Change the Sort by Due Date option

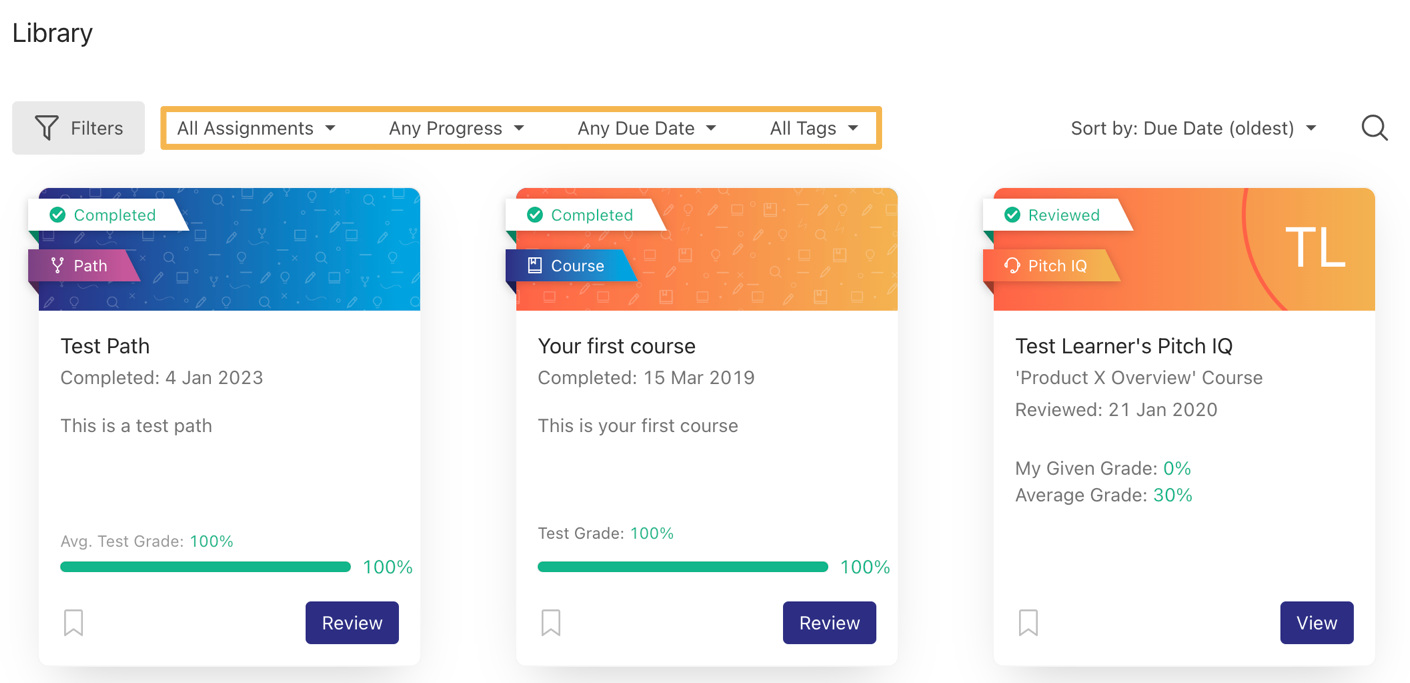pos(1193,127)
